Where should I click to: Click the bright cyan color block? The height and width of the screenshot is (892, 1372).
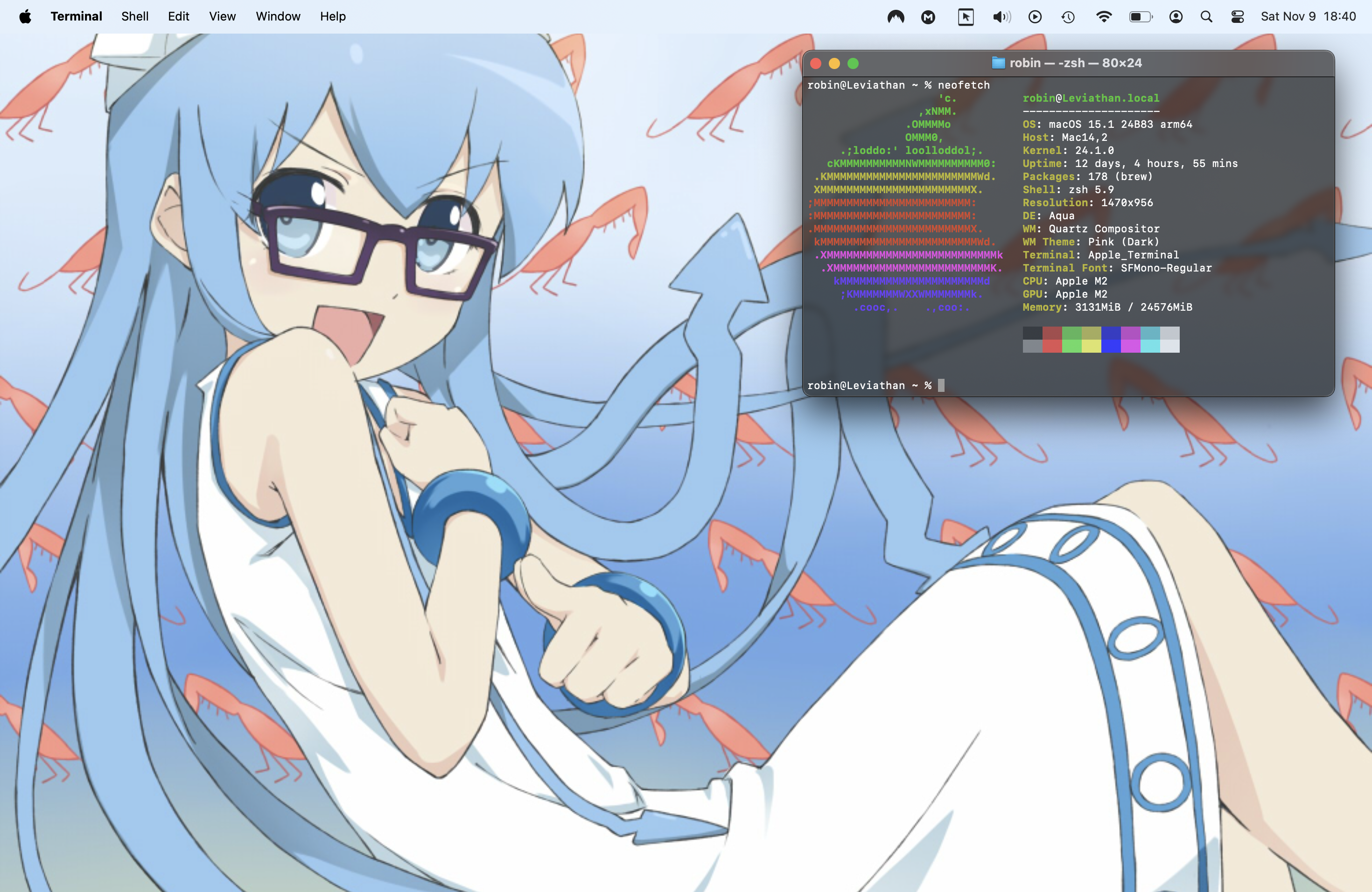click(x=1150, y=346)
